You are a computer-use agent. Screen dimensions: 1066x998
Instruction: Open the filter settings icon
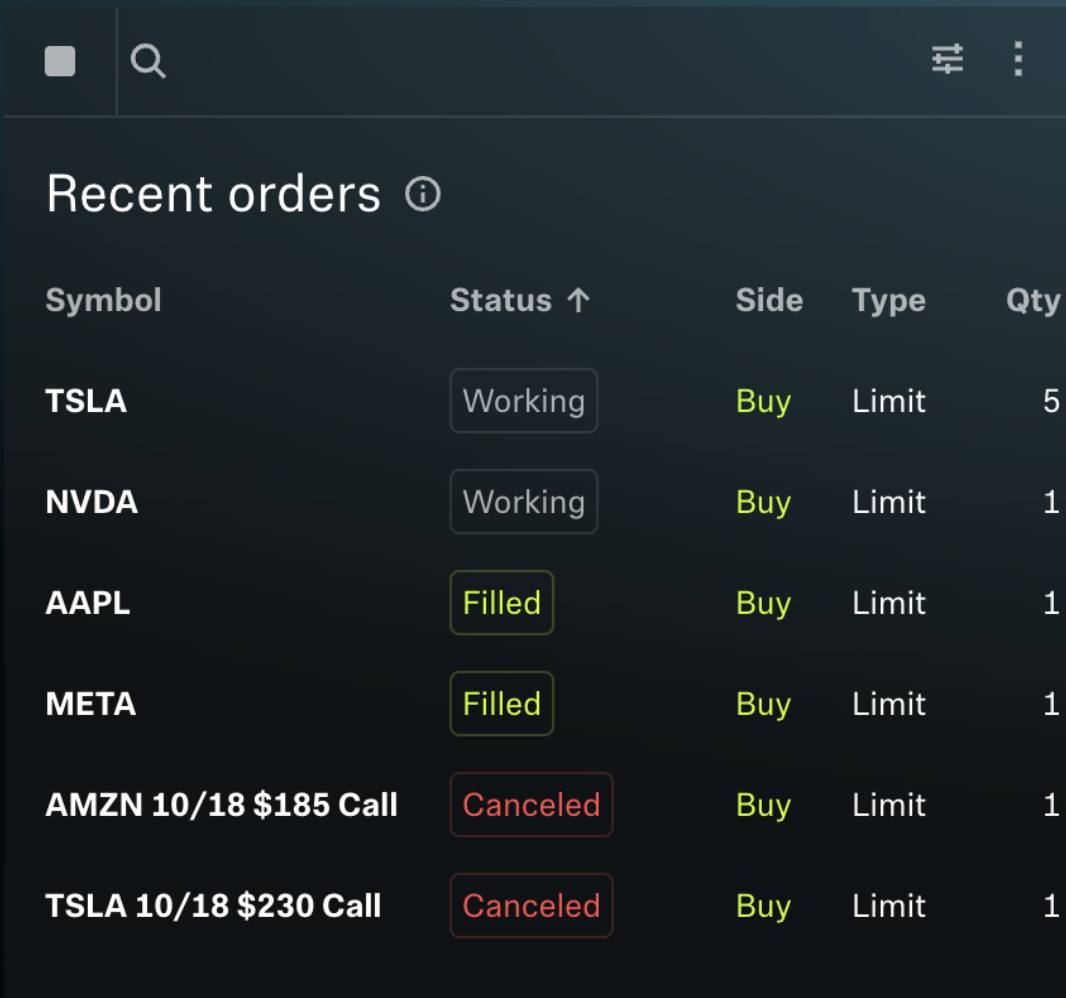[x=946, y=60]
